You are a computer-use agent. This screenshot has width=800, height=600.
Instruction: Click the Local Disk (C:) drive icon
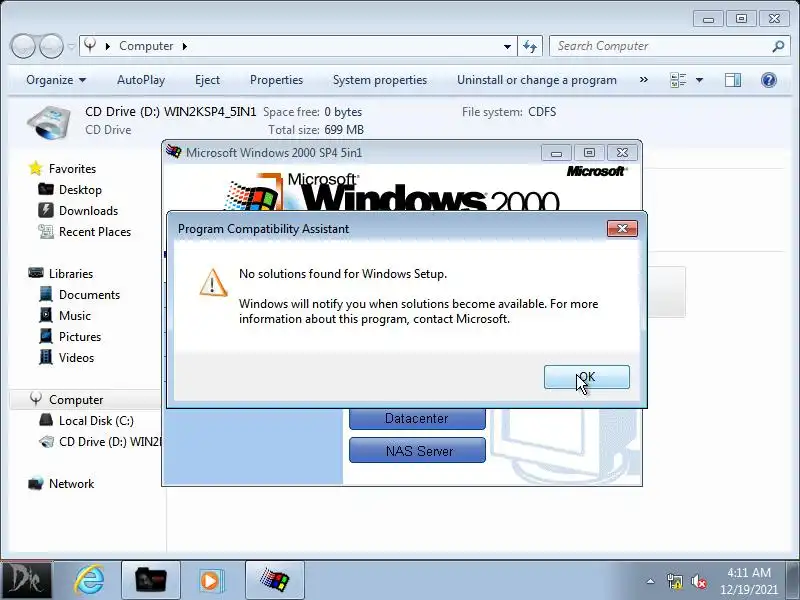(46, 420)
